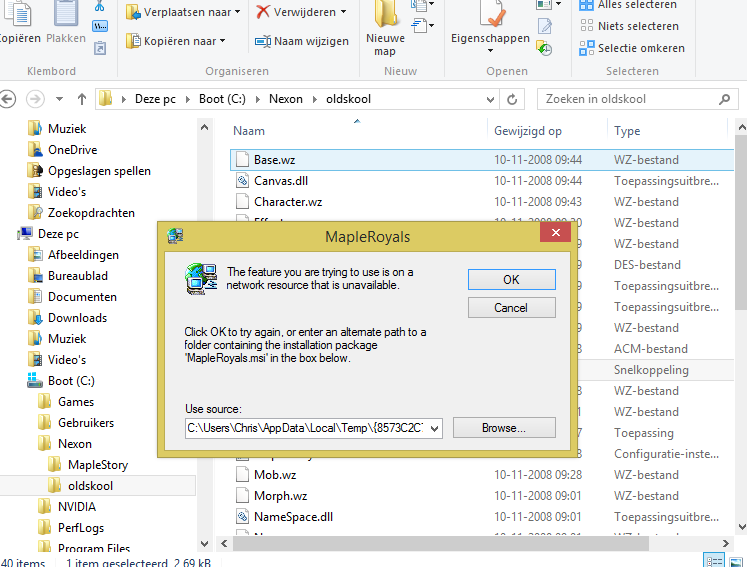Click the Verwijderen red X icon
This screenshot has height=567, width=747.
pos(263,12)
